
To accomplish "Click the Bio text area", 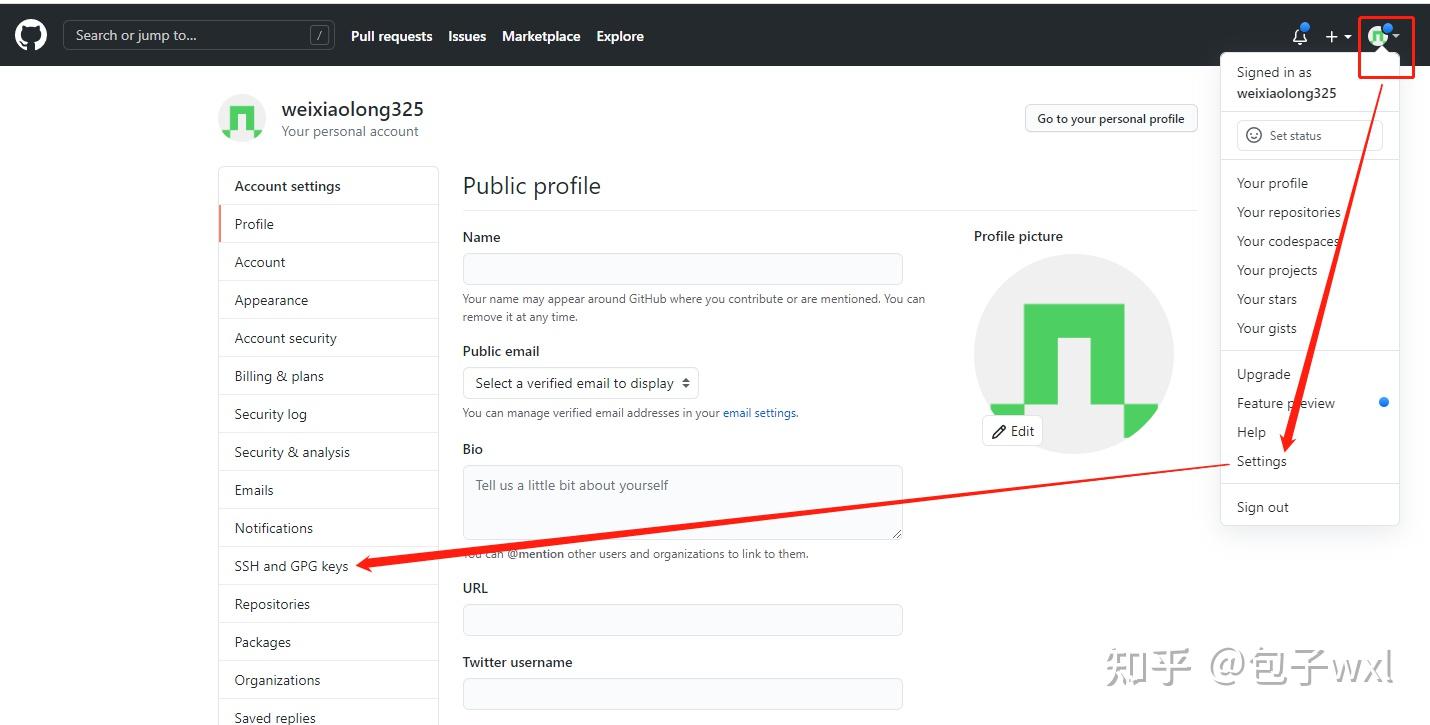I will click(x=682, y=500).
